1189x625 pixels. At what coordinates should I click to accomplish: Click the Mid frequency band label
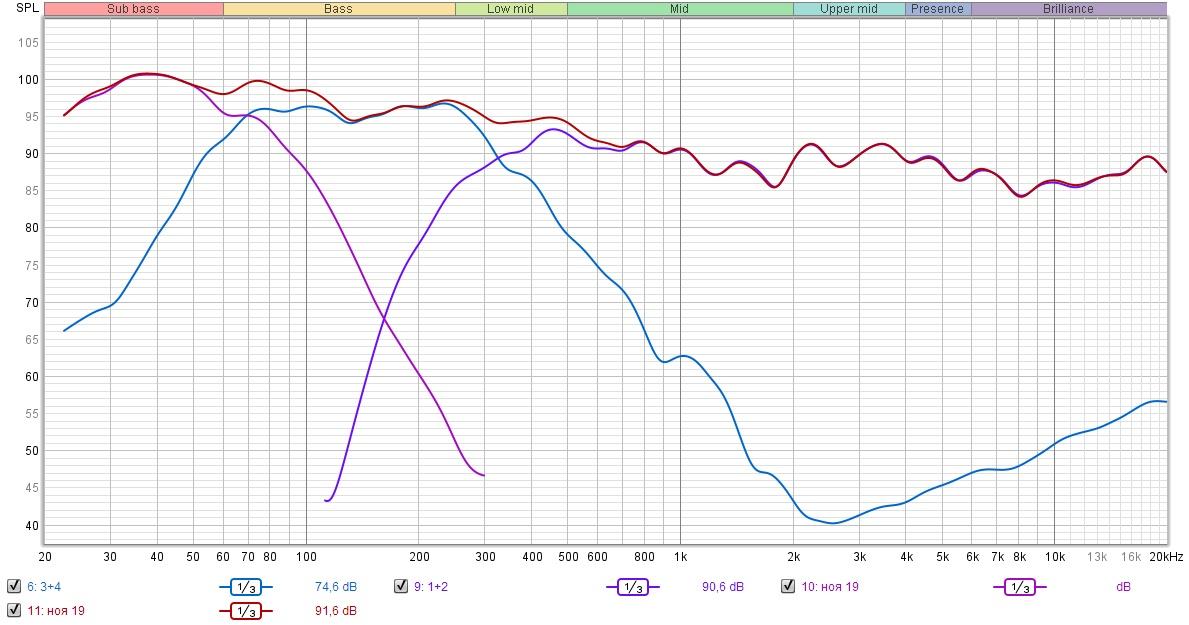679,9
